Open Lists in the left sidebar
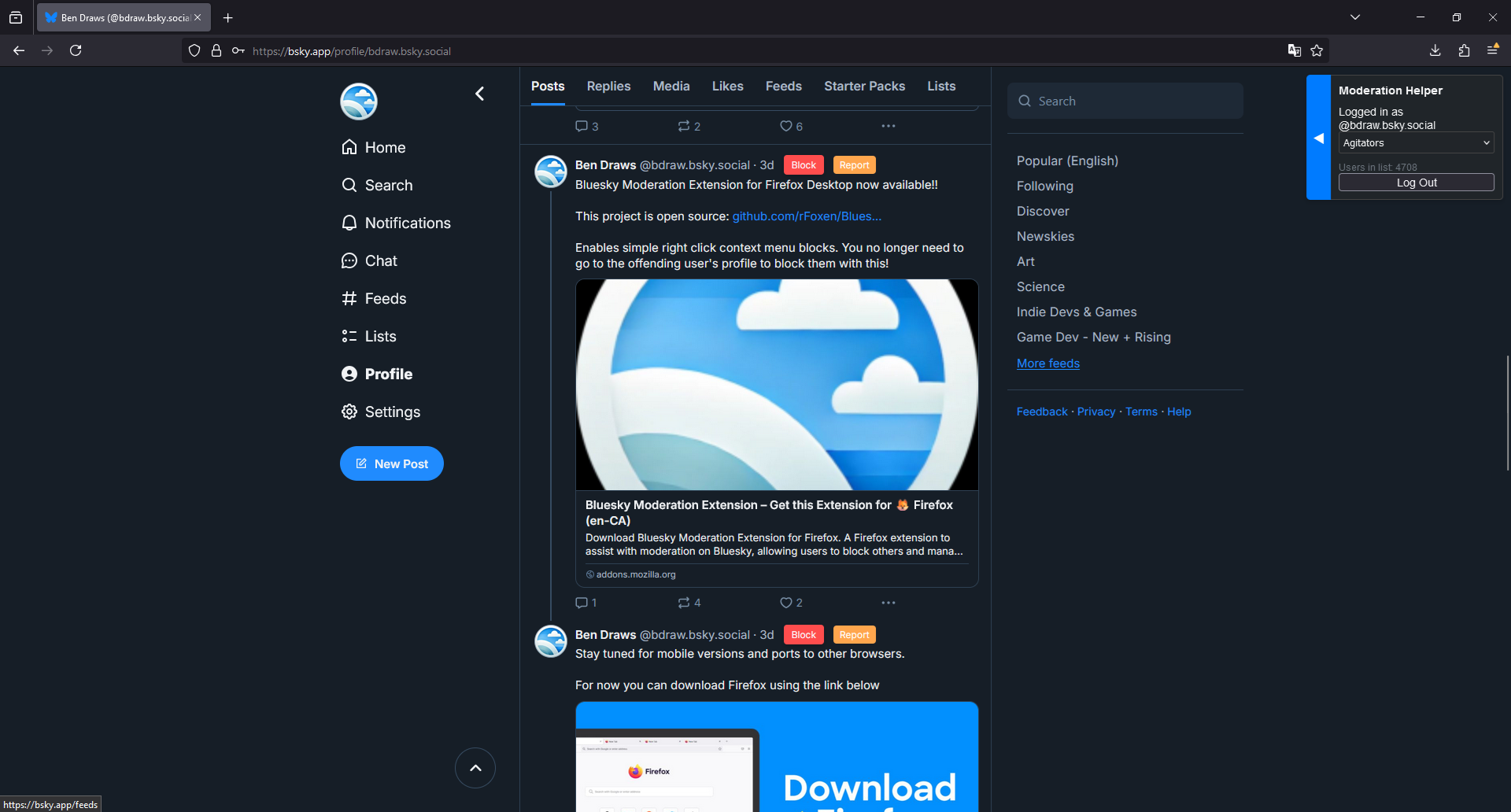Viewport: 1511px width, 812px height. [x=368, y=336]
